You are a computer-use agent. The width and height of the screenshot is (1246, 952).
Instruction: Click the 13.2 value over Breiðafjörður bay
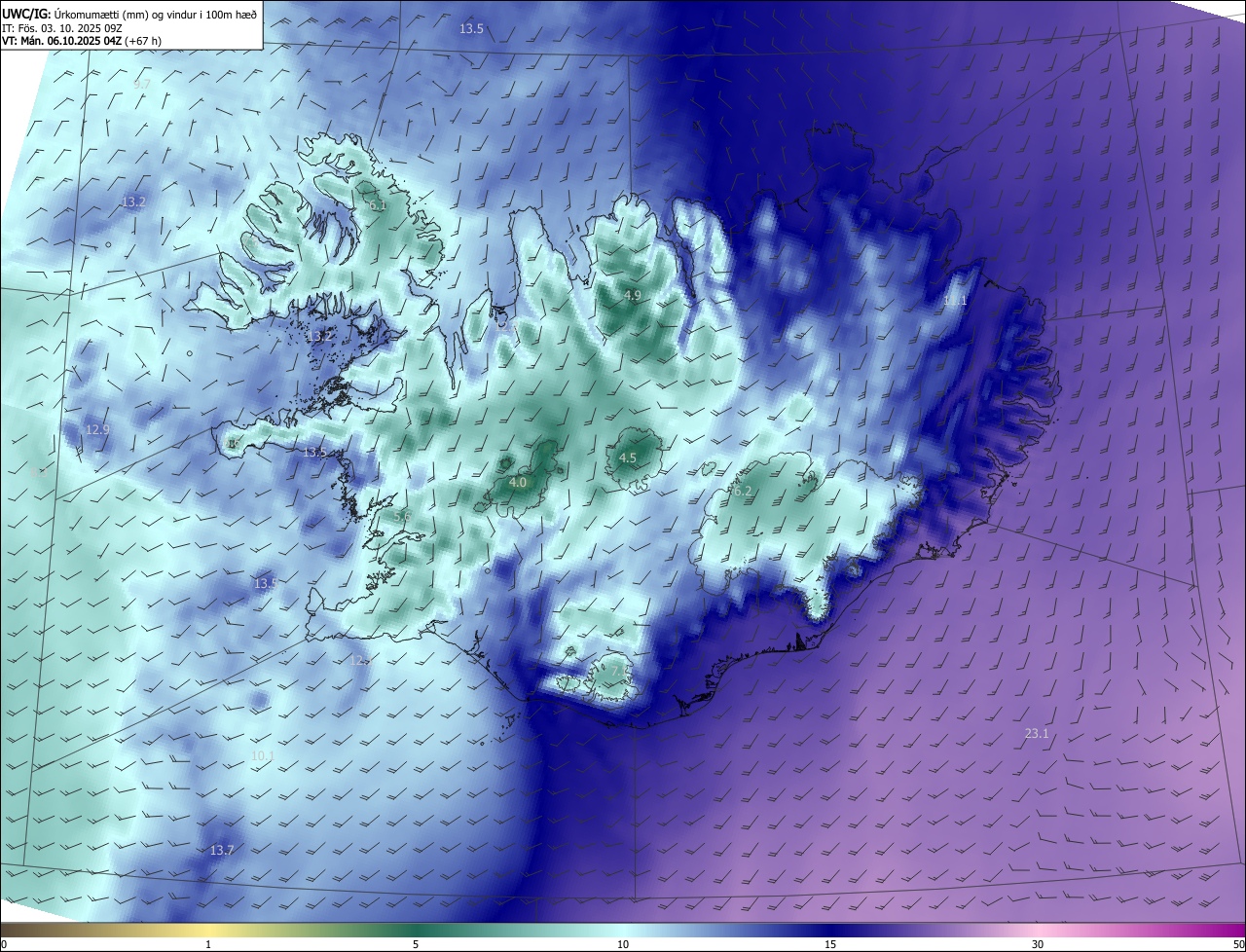tap(320, 337)
